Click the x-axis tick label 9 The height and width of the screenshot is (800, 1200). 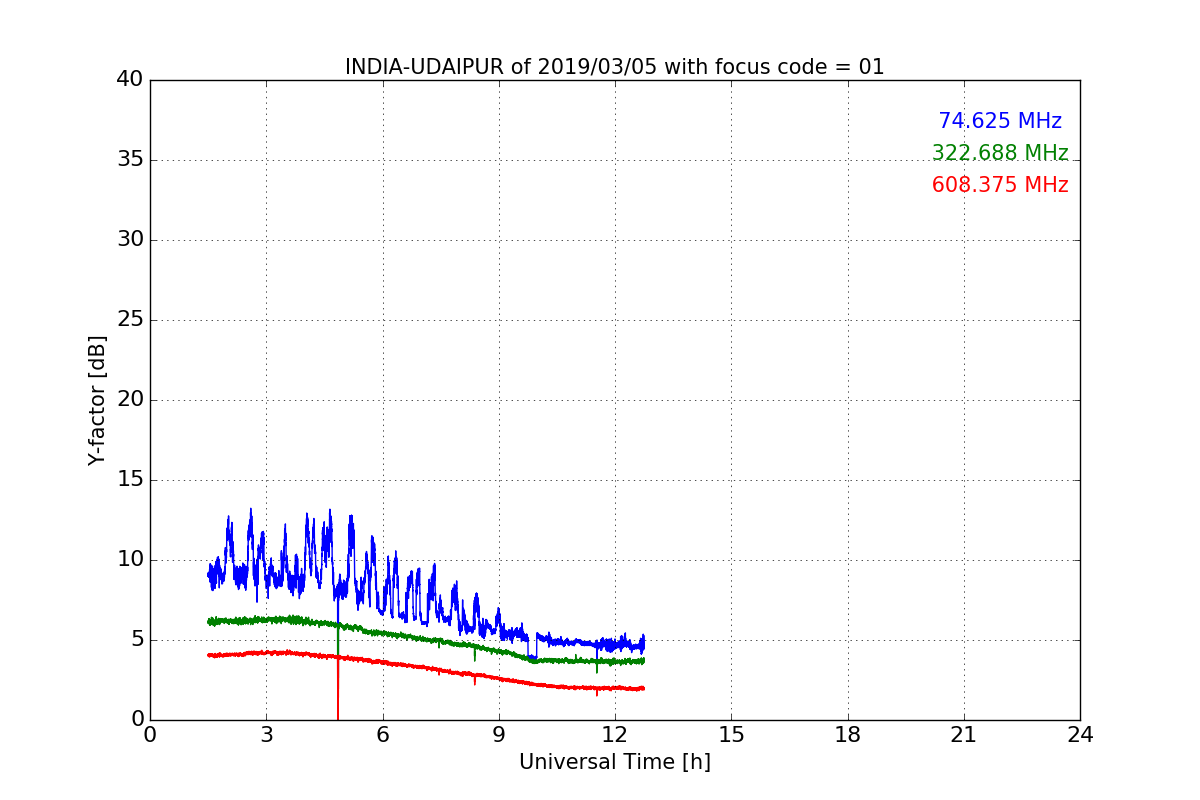(499, 735)
